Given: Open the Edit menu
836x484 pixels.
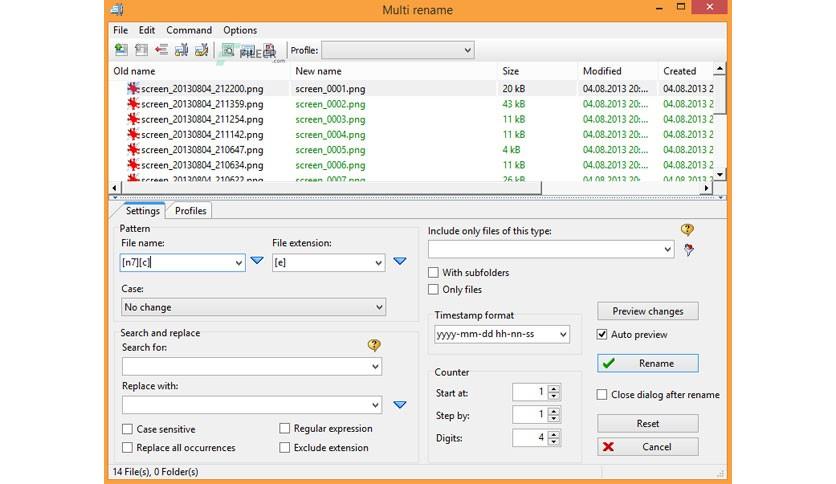Looking at the screenshot, I should [147, 30].
